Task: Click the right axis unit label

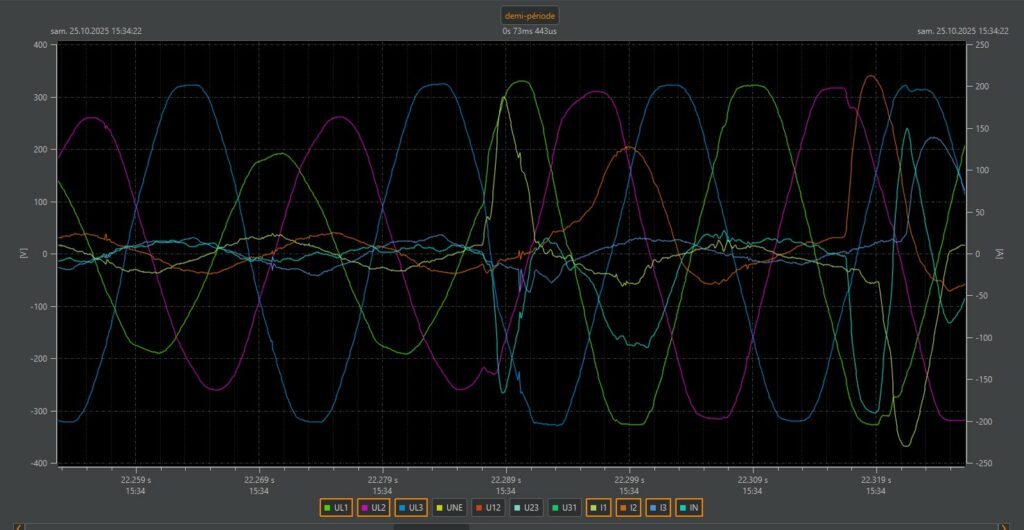Action: pos(998,255)
